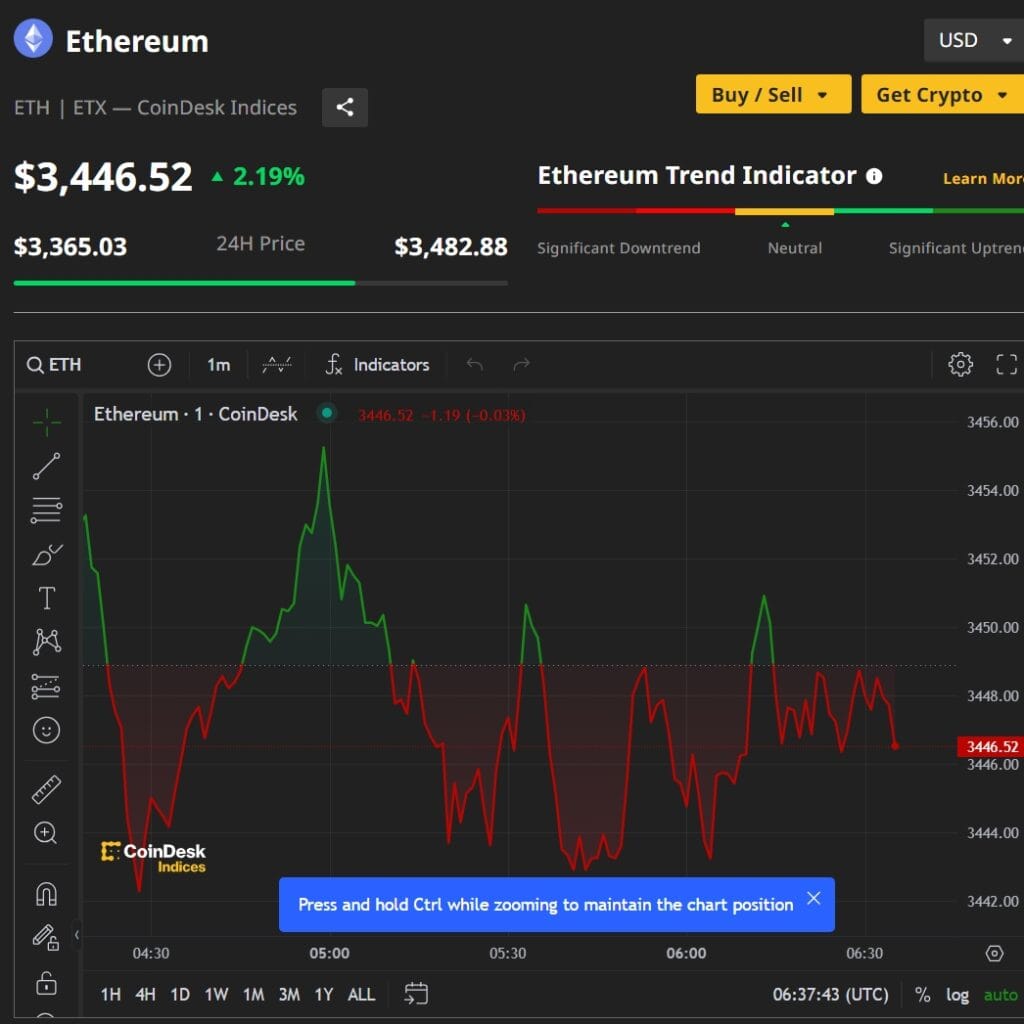Click the 06:00 time axis label
1024x1024 pixels.
point(686,953)
